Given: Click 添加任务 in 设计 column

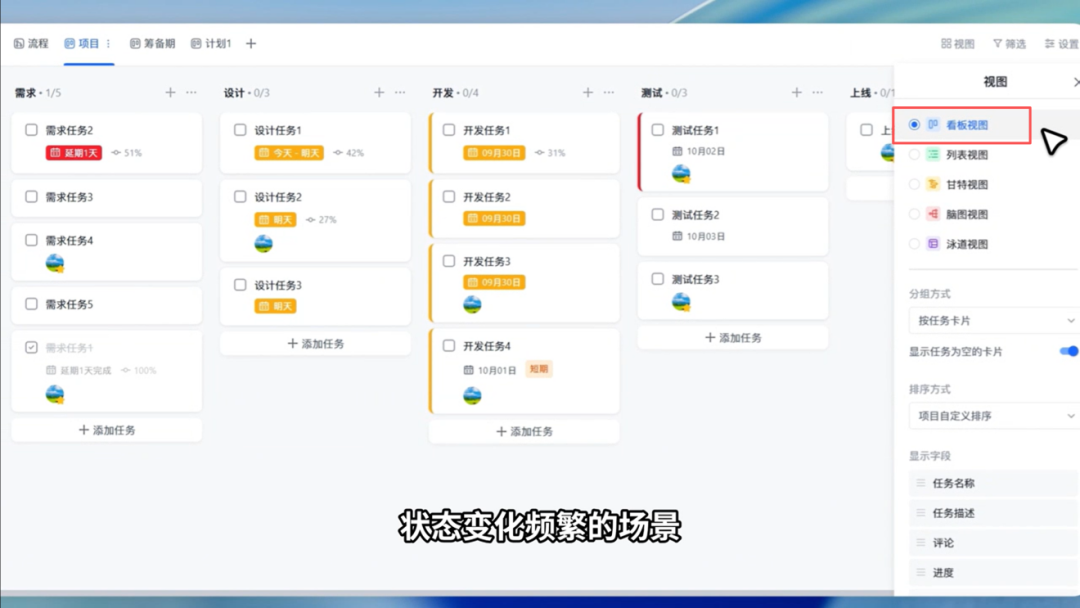Looking at the screenshot, I should [315, 344].
